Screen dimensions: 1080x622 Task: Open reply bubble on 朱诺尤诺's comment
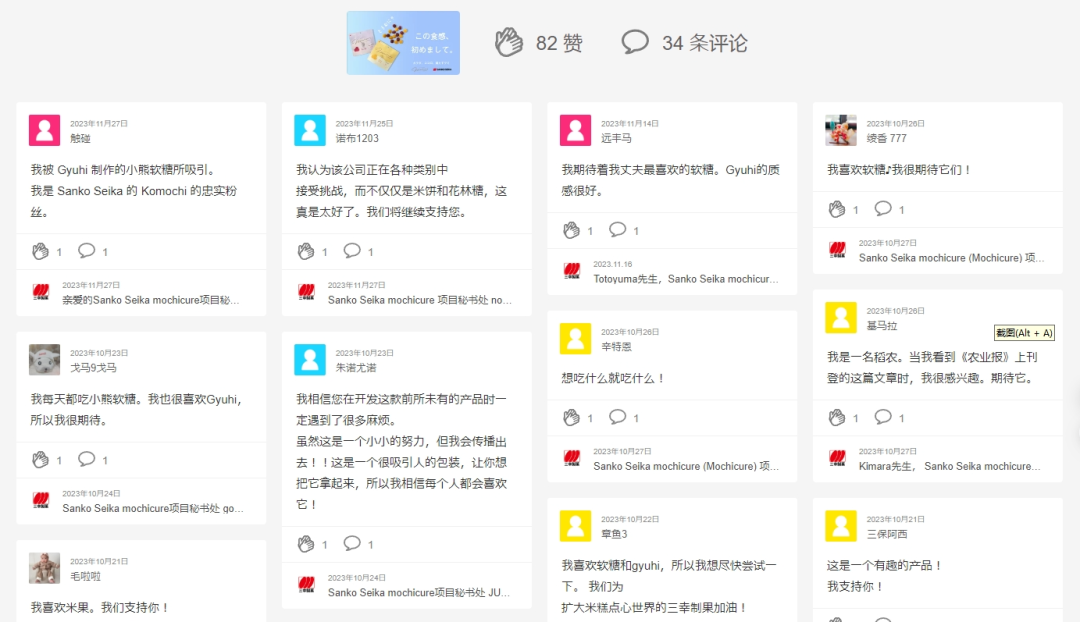(x=352, y=544)
